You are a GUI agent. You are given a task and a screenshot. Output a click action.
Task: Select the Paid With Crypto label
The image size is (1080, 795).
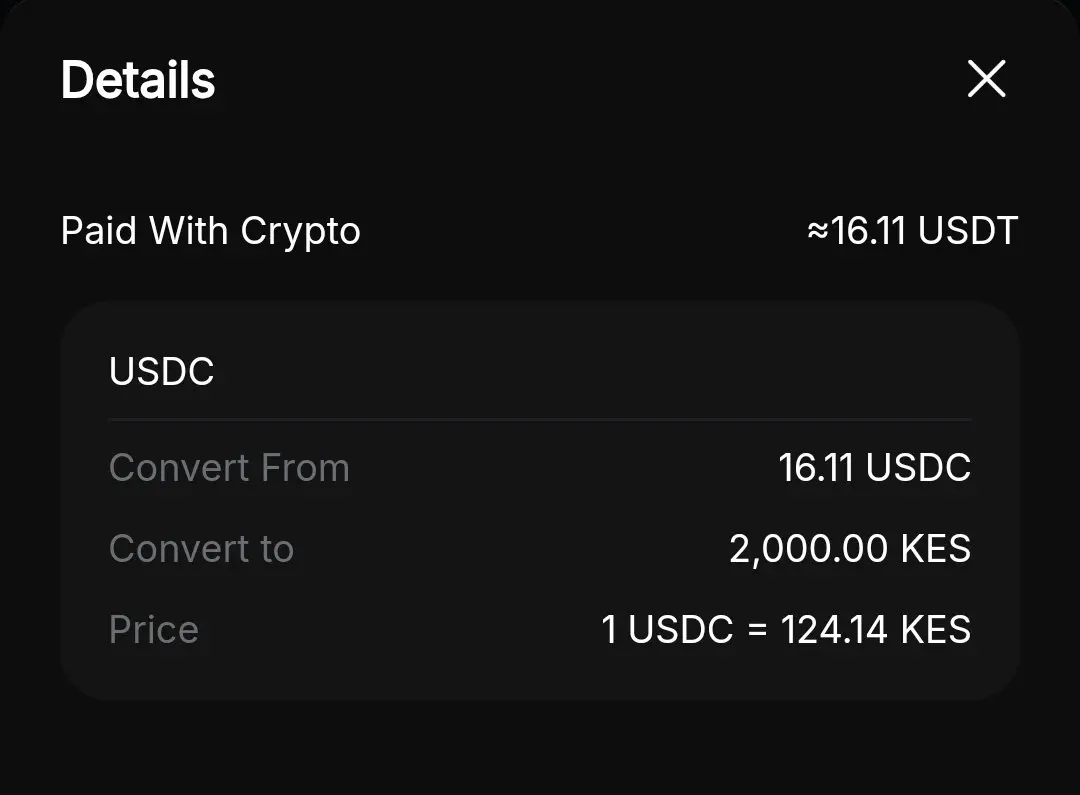(210, 231)
